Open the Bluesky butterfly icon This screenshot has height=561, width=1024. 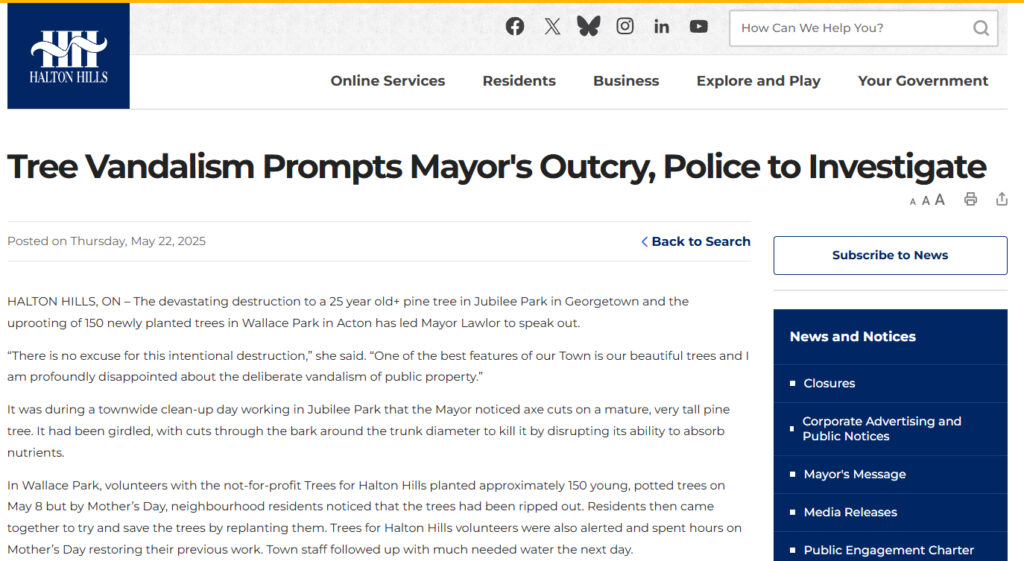tap(588, 26)
